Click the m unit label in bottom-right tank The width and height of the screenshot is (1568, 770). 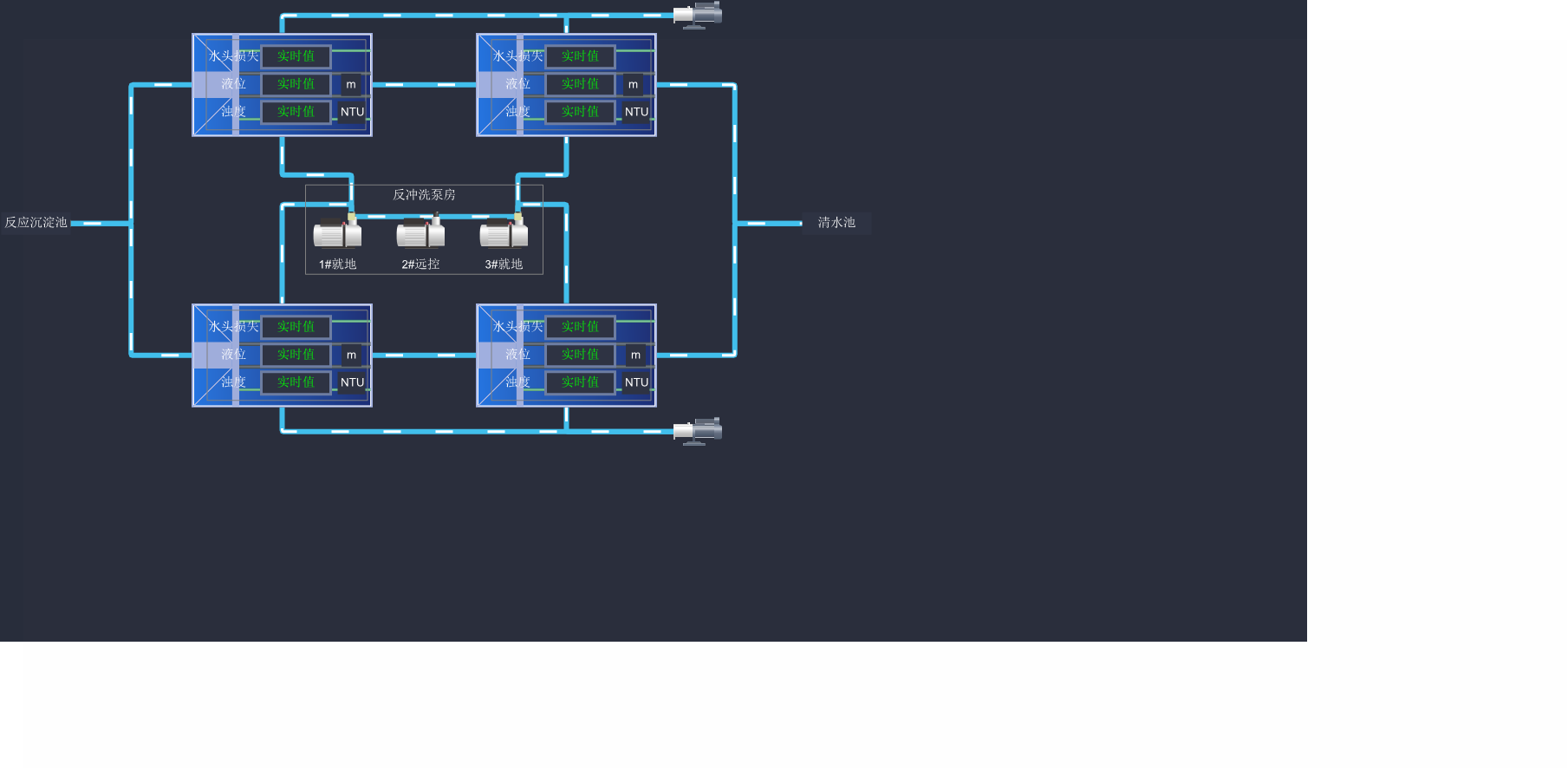[x=635, y=355]
